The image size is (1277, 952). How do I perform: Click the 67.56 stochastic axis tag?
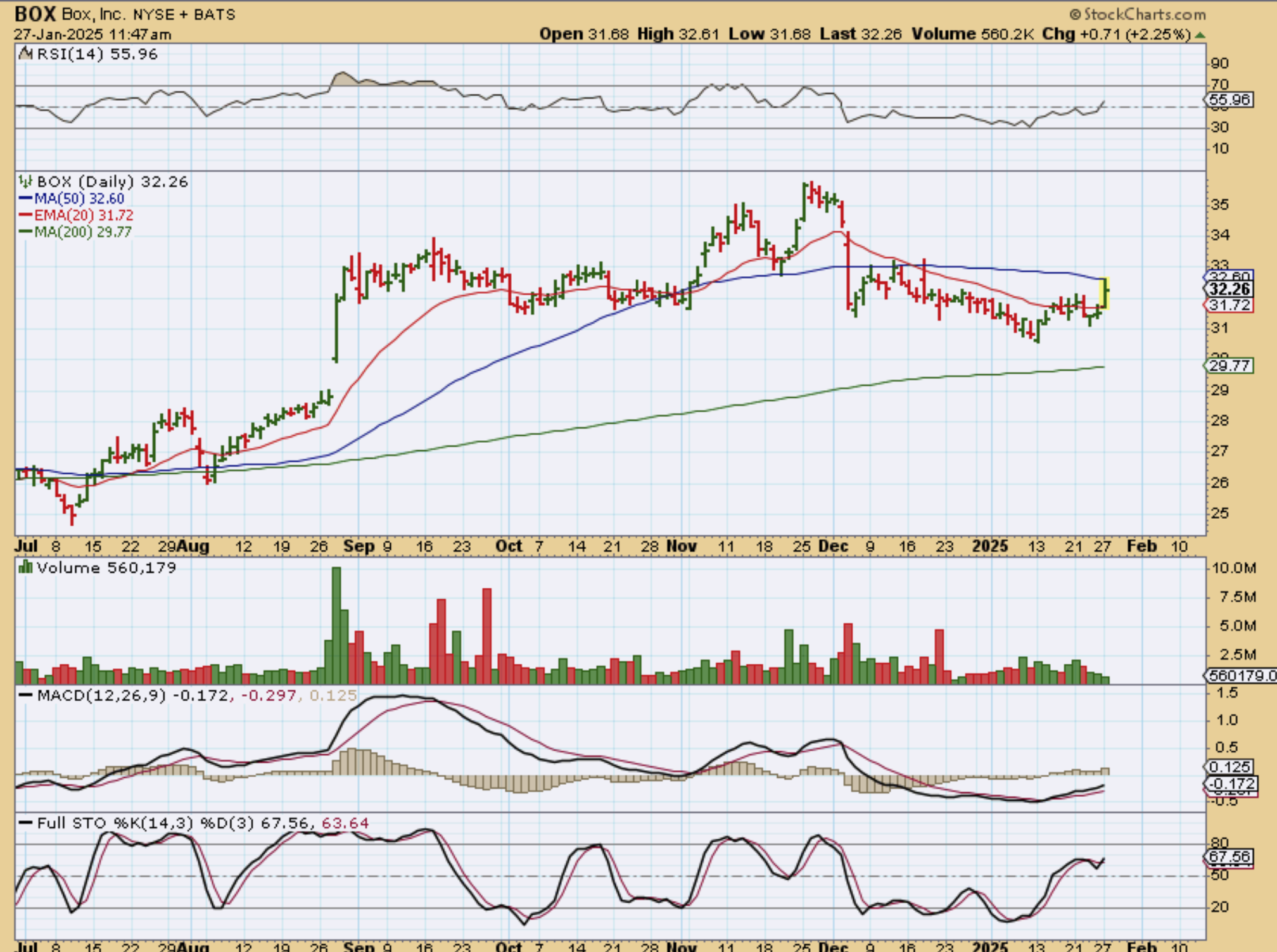[x=1229, y=857]
